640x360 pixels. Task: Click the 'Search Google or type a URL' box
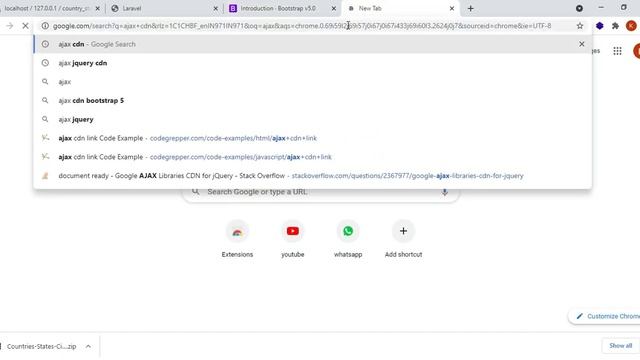[x=320, y=192]
